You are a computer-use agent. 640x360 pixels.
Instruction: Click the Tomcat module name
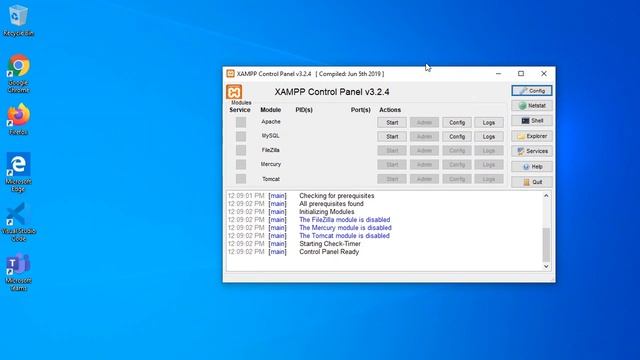271,179
